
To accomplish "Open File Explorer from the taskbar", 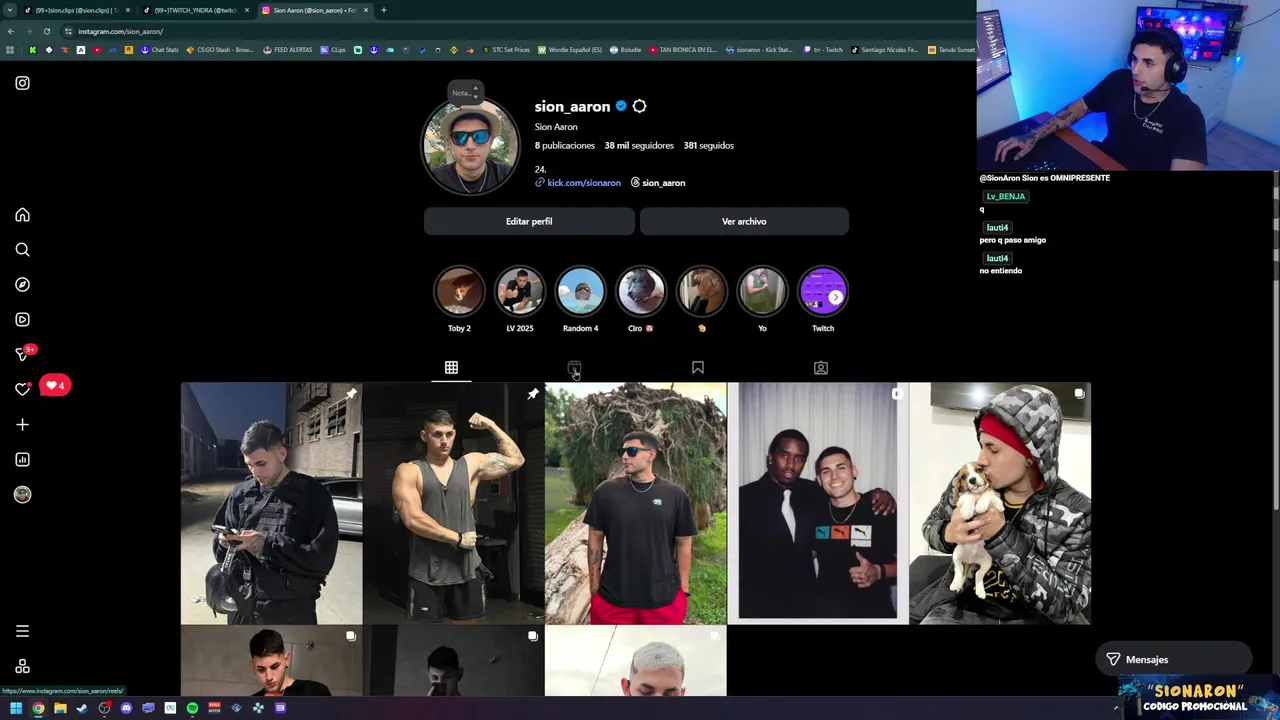I will (60, 708).
